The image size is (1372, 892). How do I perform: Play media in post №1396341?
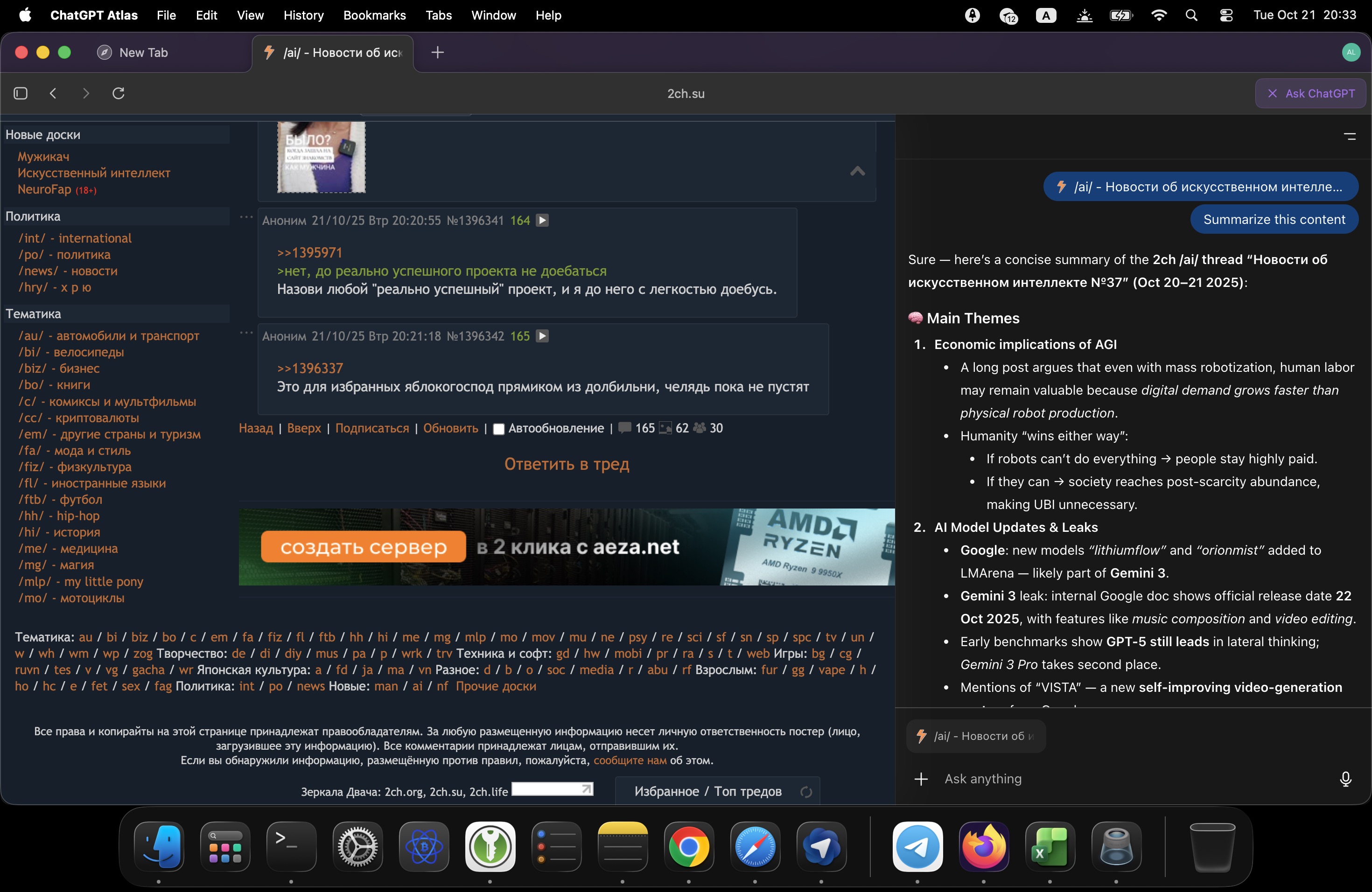click(542, 220)
